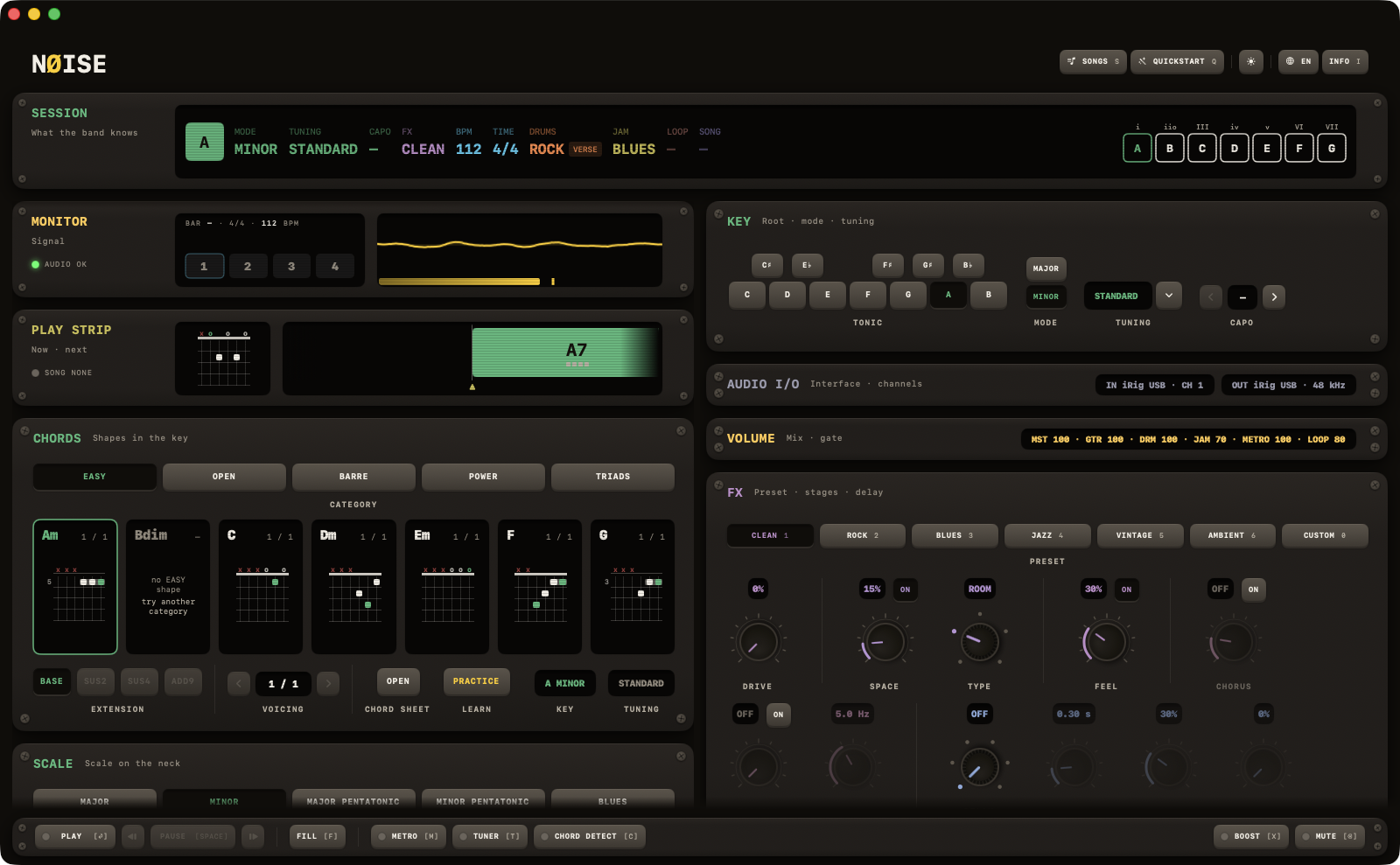1400x865 pixels.
Task: Select the F chord diagram card
Action: 540,587
